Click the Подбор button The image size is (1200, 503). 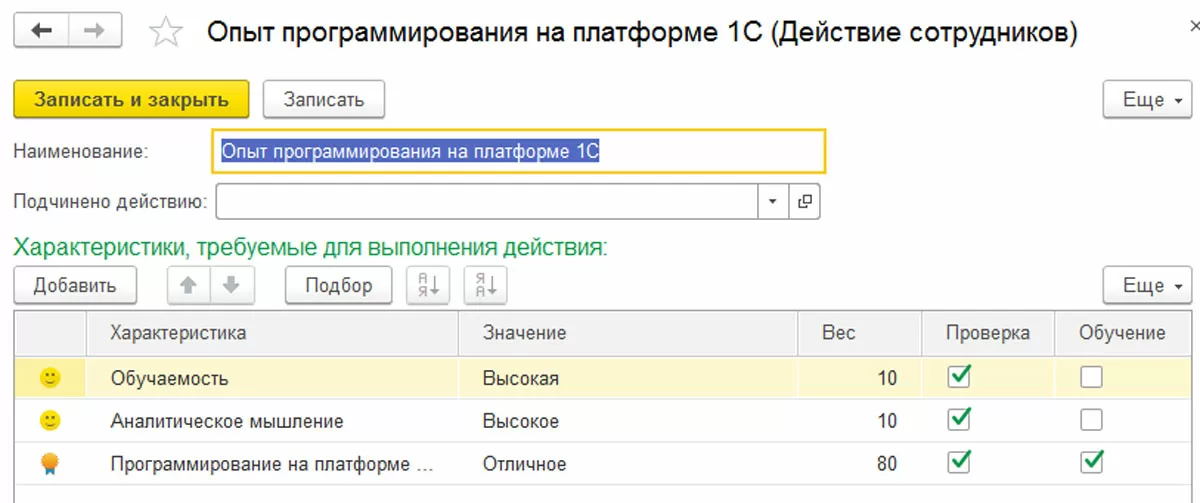(339, 285)
